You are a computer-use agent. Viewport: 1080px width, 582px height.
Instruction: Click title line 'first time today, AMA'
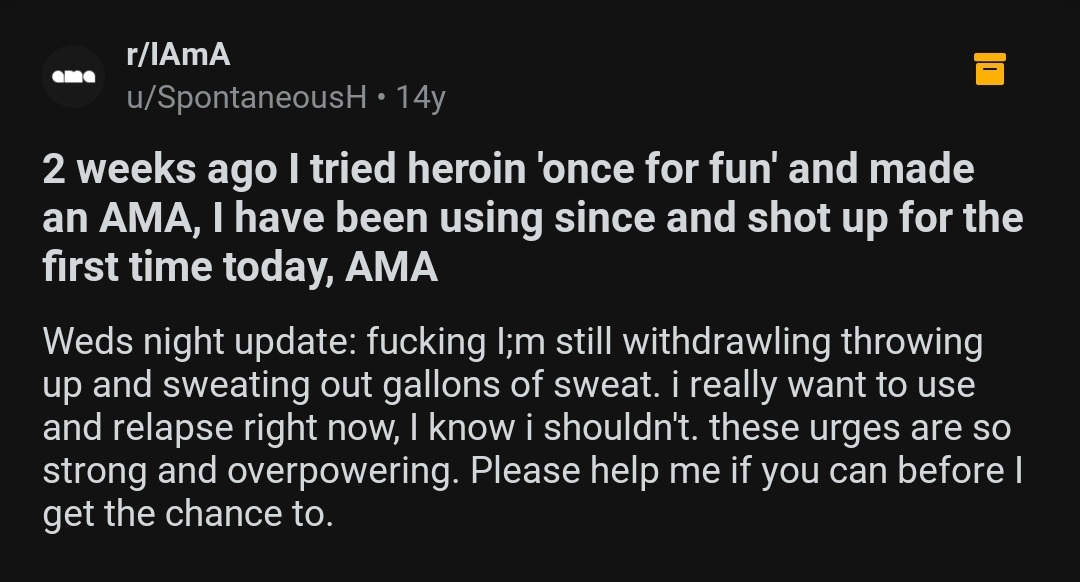240,267
